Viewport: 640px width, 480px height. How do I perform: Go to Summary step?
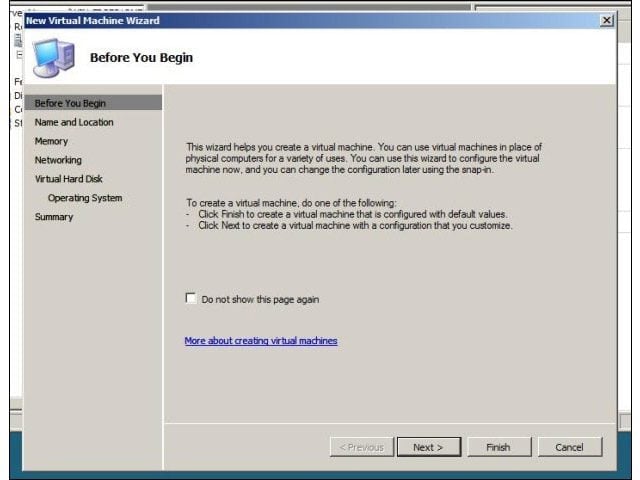[54, 217]
